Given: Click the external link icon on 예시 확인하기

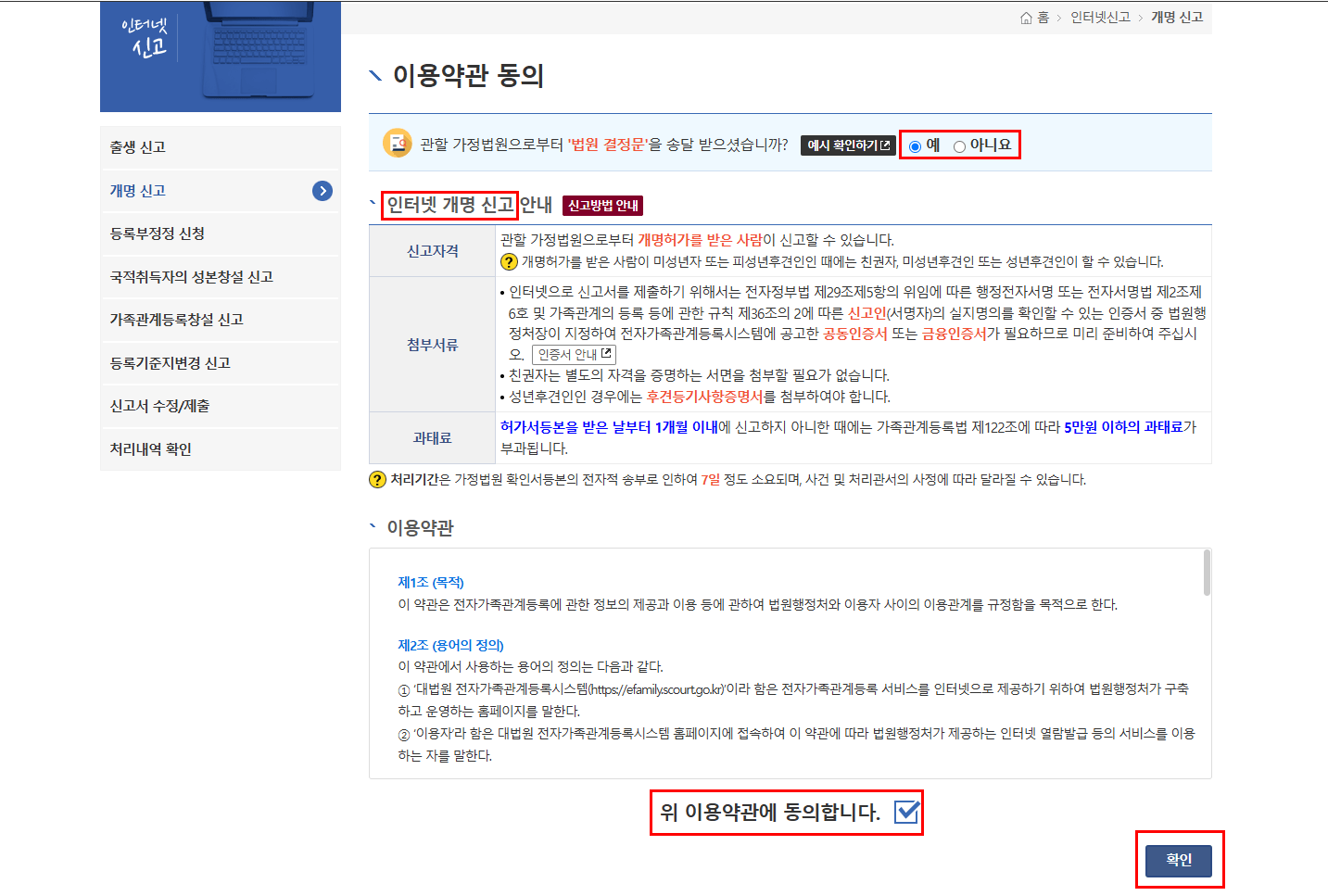Looking at the screenshot, I should 886,144.
